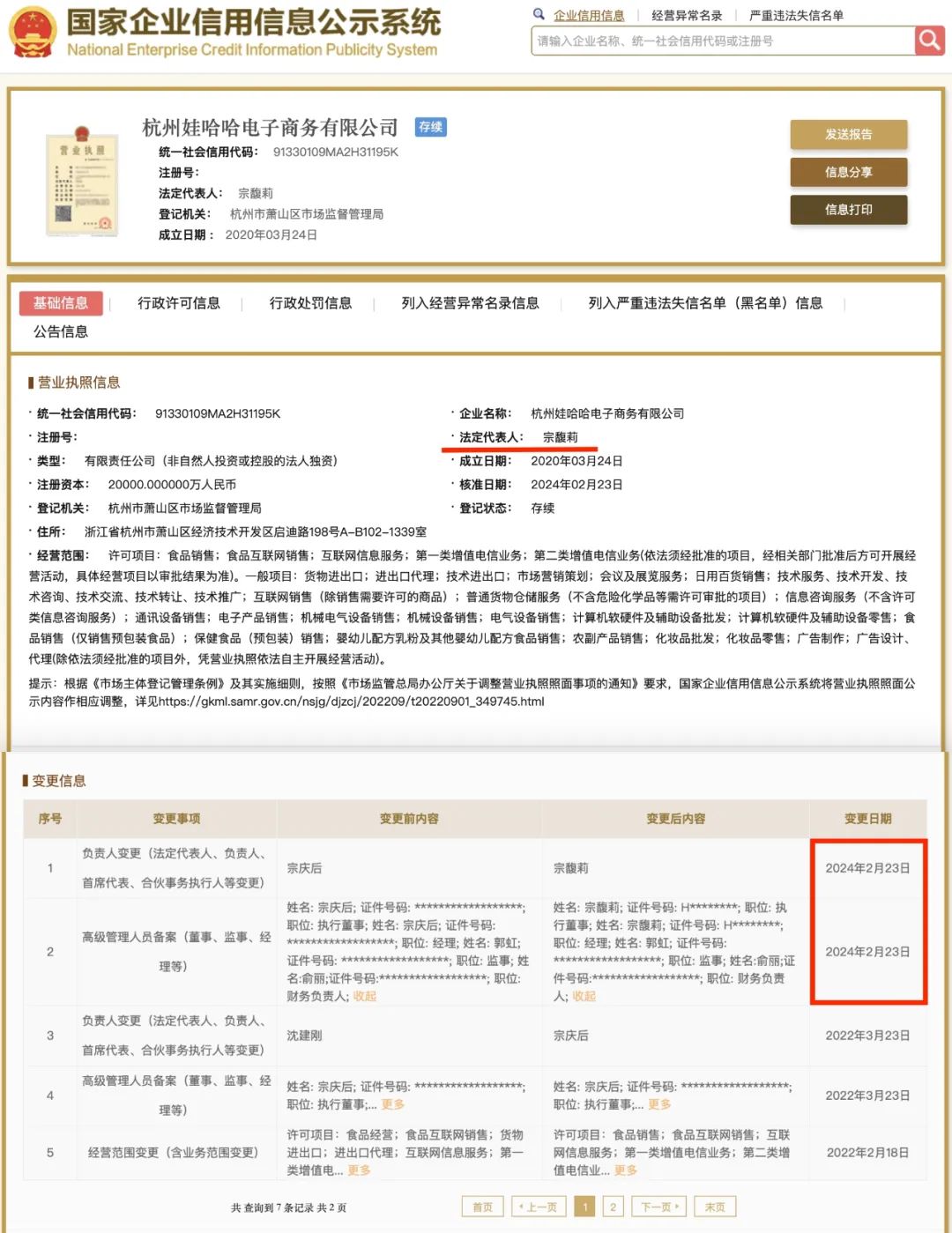Go to page 2 of change records
952x1233 pixels.
(x=613, y=1206)
